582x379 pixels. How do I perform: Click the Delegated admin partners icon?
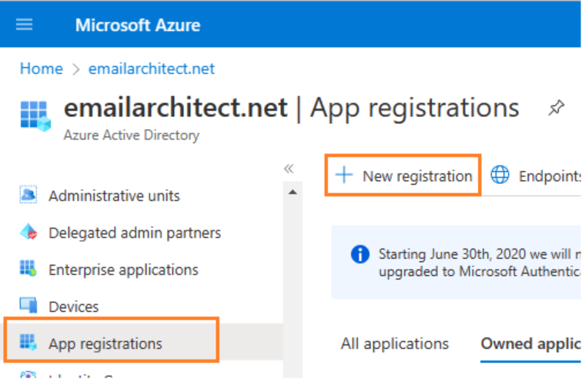(28, 232)
